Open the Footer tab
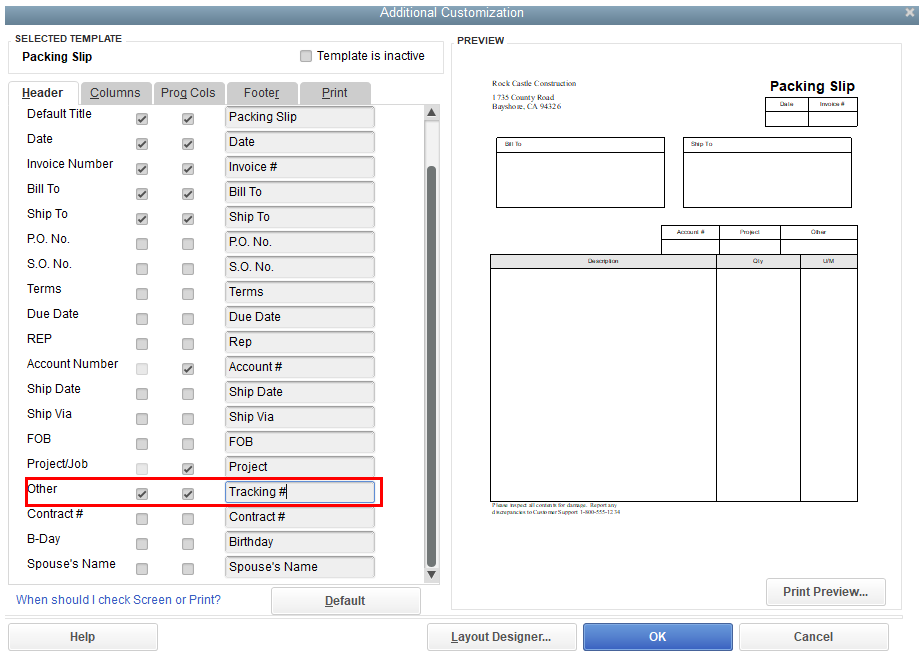Image resolution: width=923 pixels, height=660 pixels. 262,92
